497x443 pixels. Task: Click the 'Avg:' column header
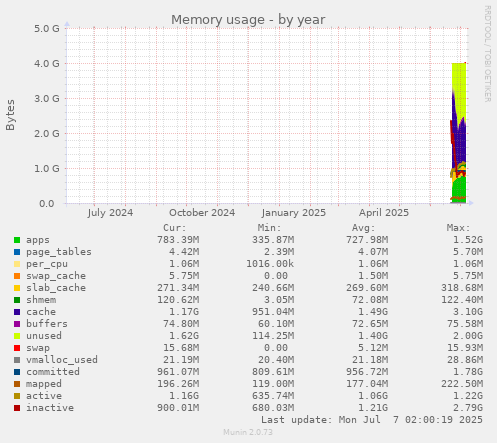click(x=364, y=228)
